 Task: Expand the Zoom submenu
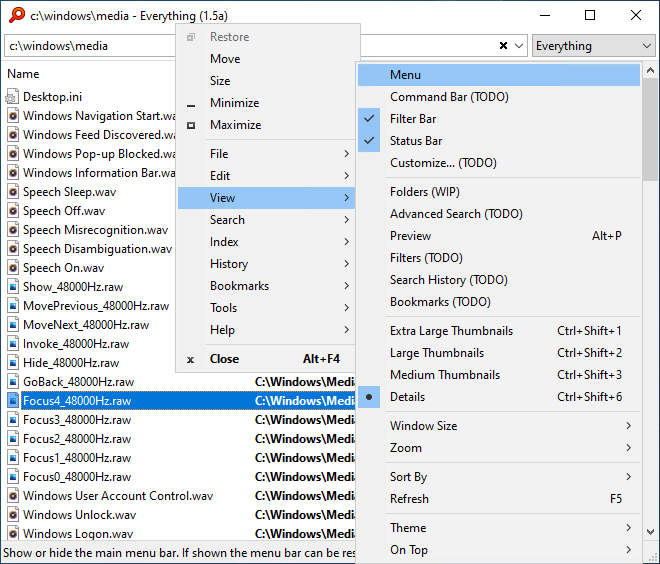tap(499, 448)
